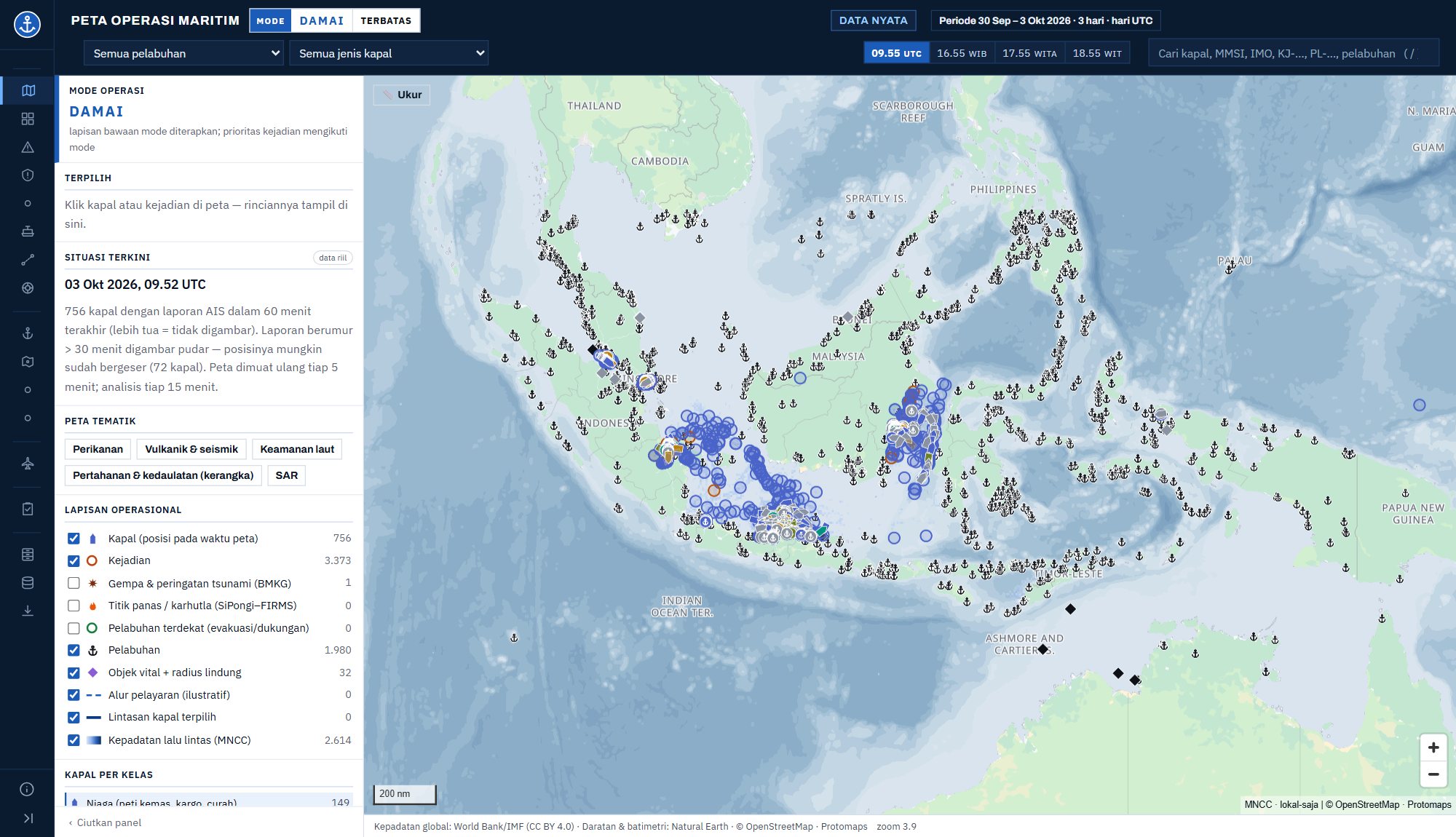Select the TERBATAS mode tab
Viewport: 1456px width, 837px height.
click(386, 20)
